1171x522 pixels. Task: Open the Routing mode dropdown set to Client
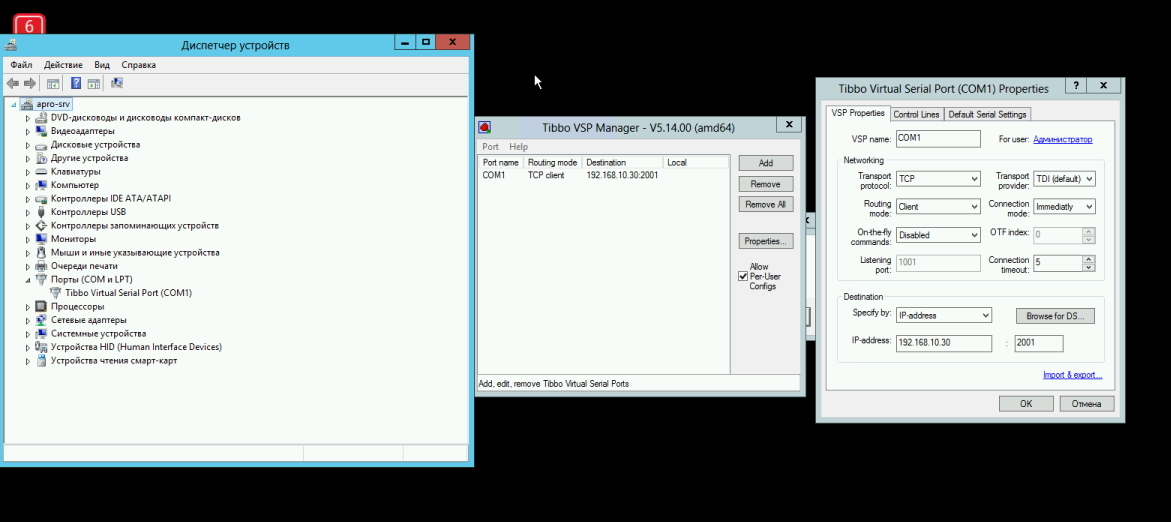click(x=937, y=207)
